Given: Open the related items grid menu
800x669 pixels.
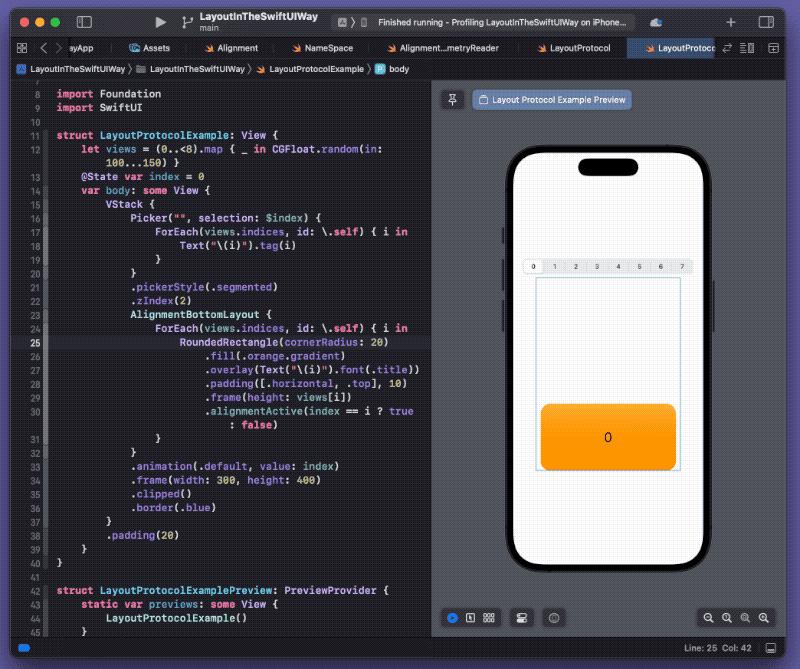Looking at the screenshot, I should (22, 48).
